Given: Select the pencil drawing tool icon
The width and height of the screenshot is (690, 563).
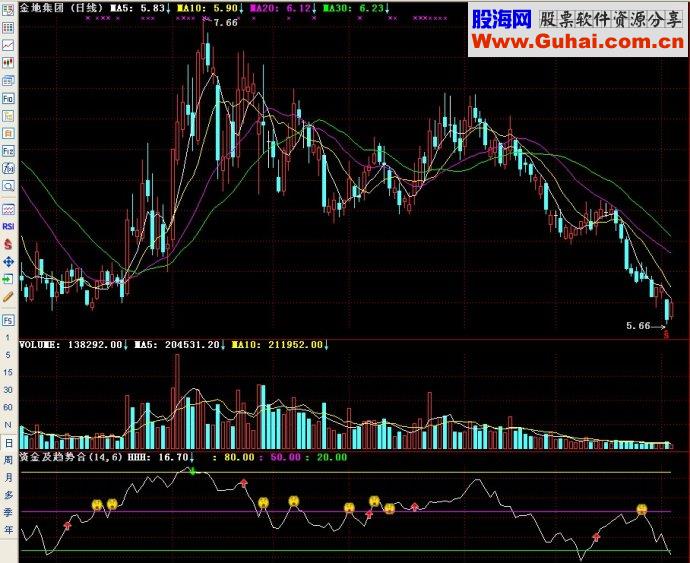Looking at the screenshot, I should (x=8, y=297).
